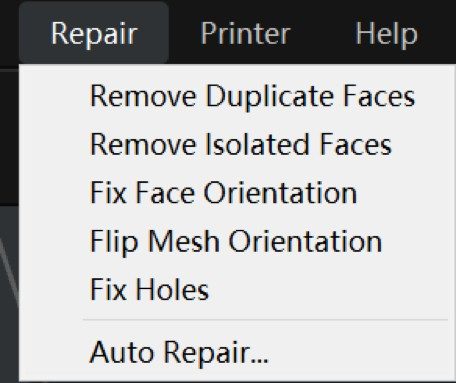Pick the first entry, Remove Duplicate Faces
This screenshot has width=456, height=383.
click(x=233, y=96)
